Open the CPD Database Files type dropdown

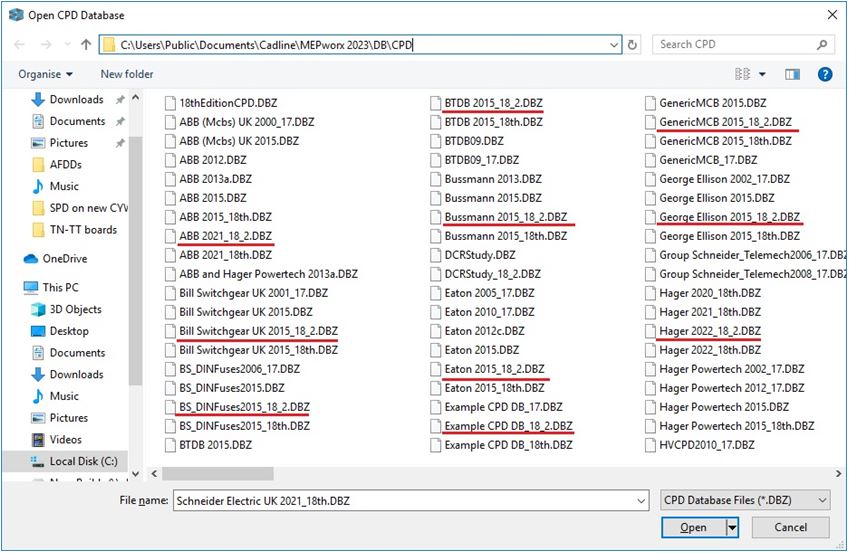pos(745,500)
